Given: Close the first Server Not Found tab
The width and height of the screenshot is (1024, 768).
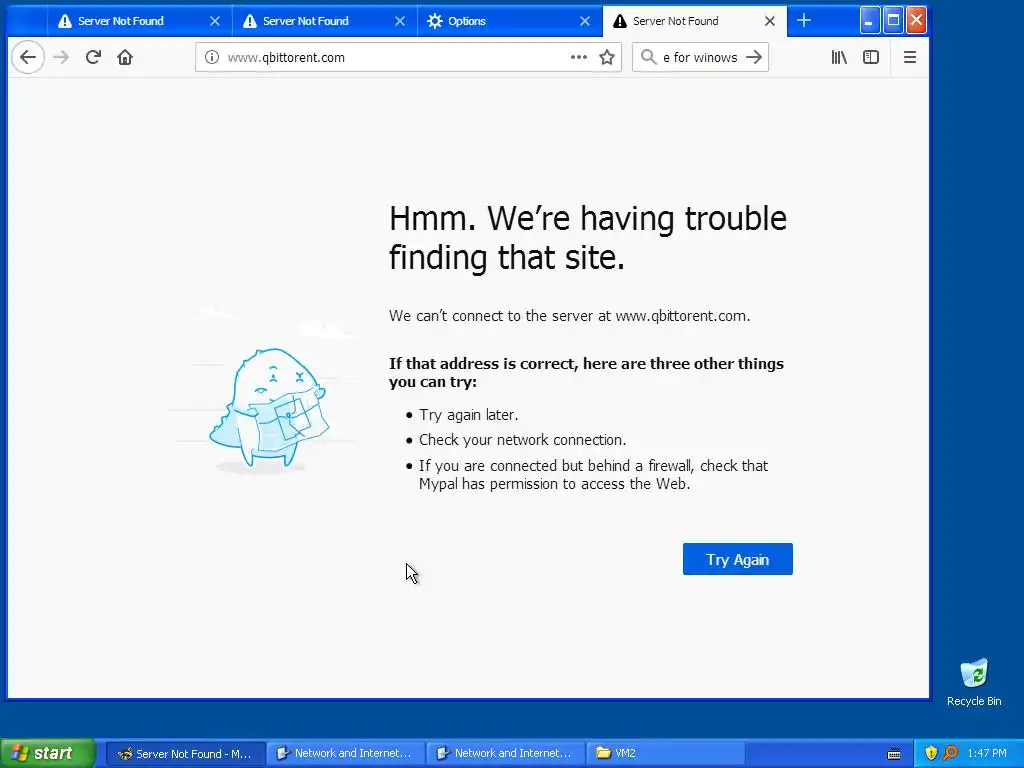Looking at the screenshot, I should [x=214, y=21].
